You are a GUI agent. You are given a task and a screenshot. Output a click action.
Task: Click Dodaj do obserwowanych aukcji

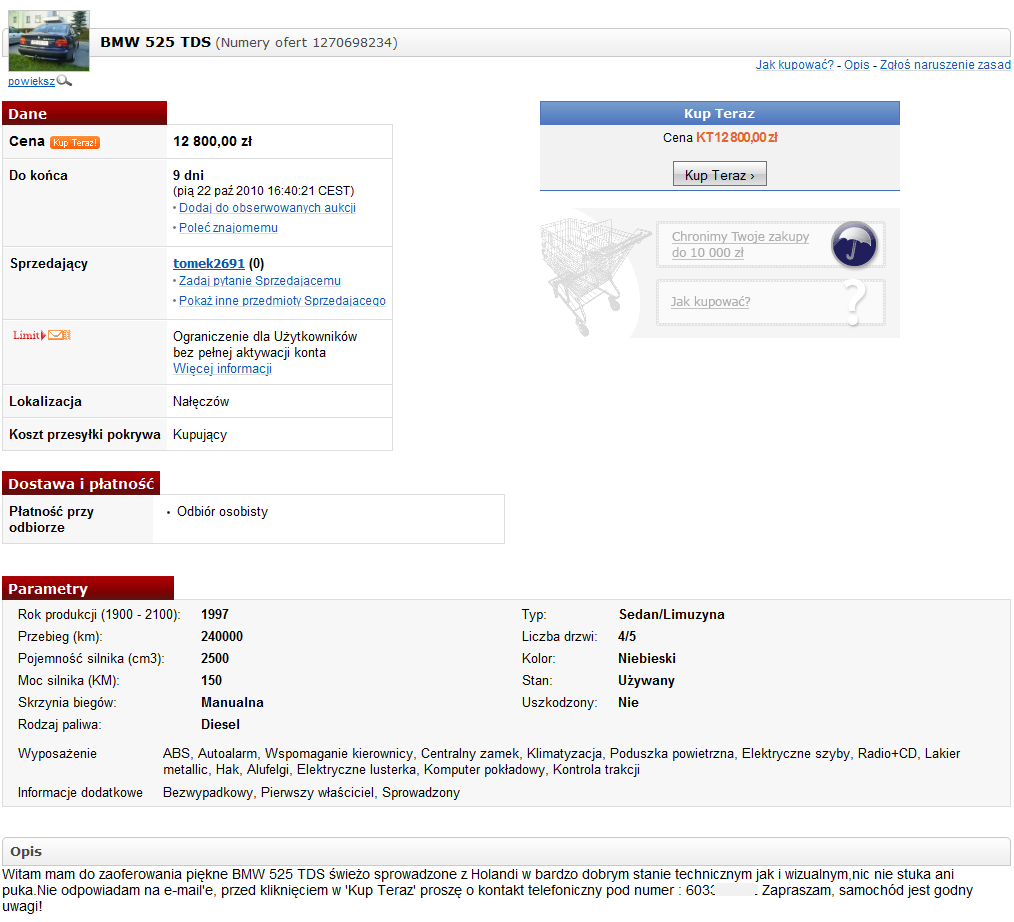(x=267, y=208)
